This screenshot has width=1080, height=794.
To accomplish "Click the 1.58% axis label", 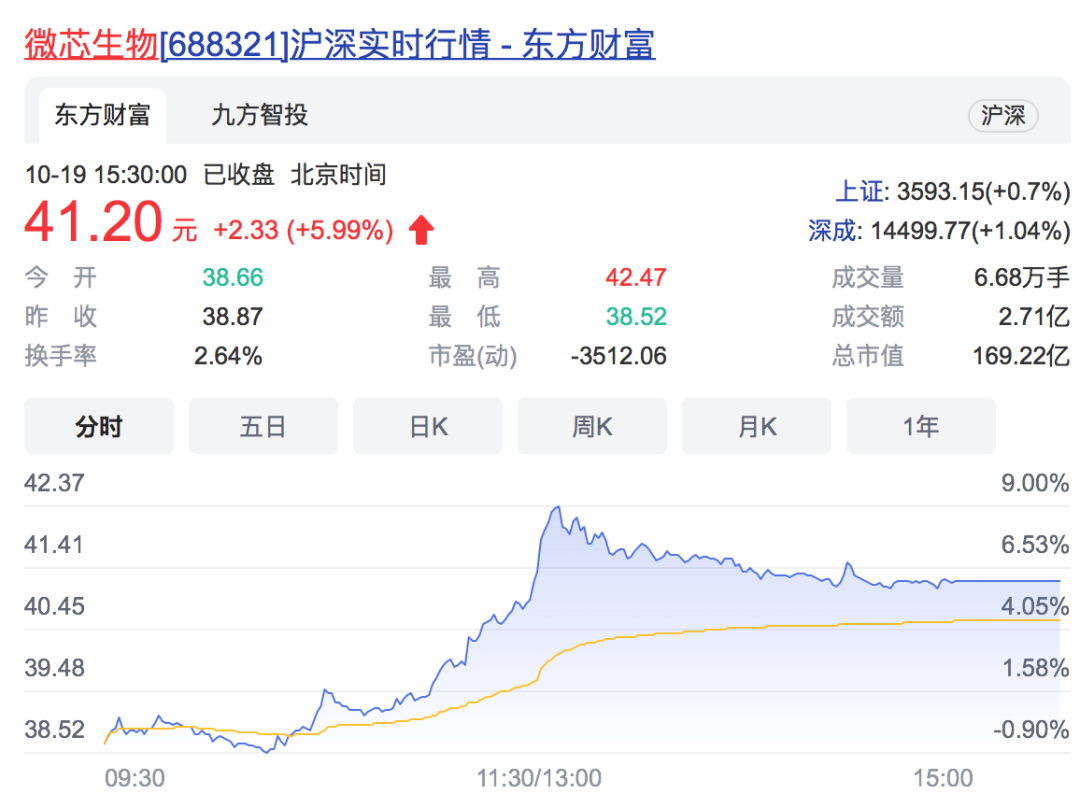I will pyautogui.click(x=1035, y=668).
